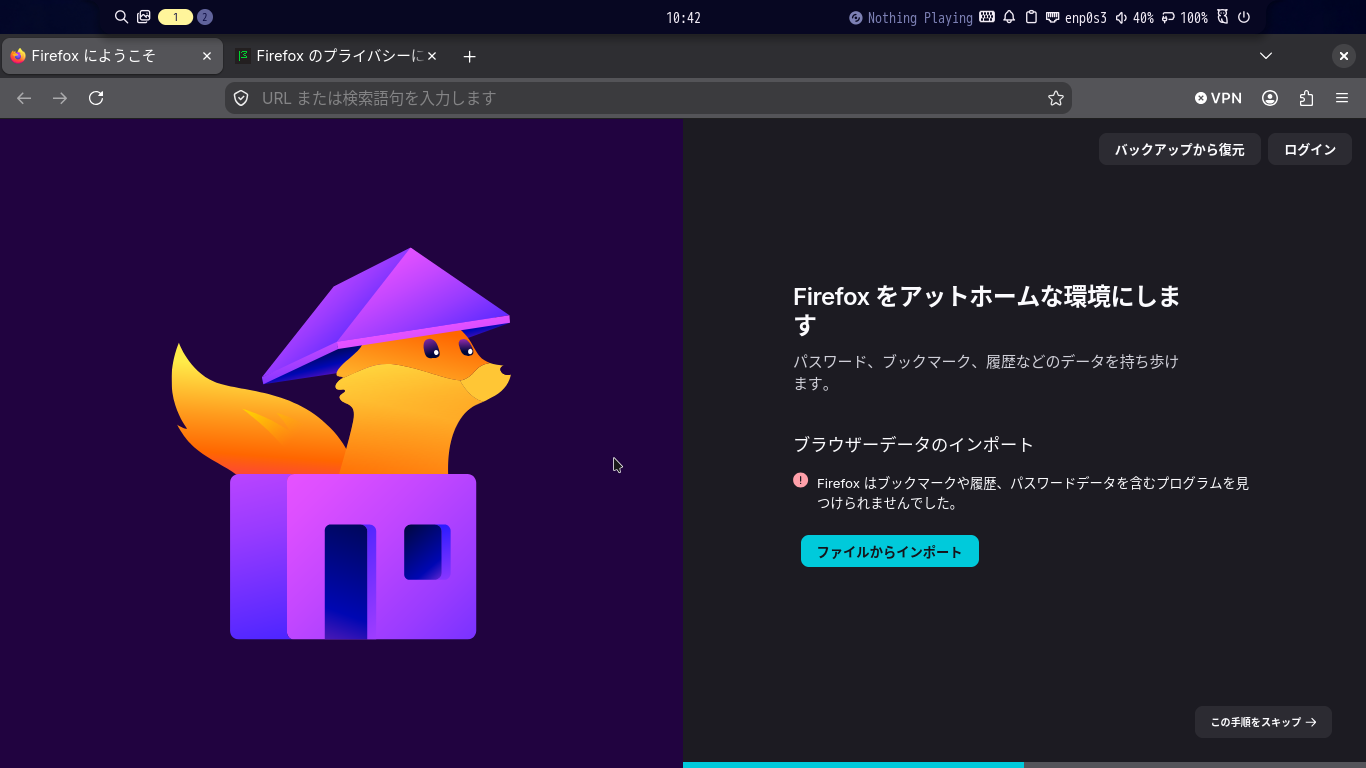Open the search icon in the top panel

coord(121,17)
